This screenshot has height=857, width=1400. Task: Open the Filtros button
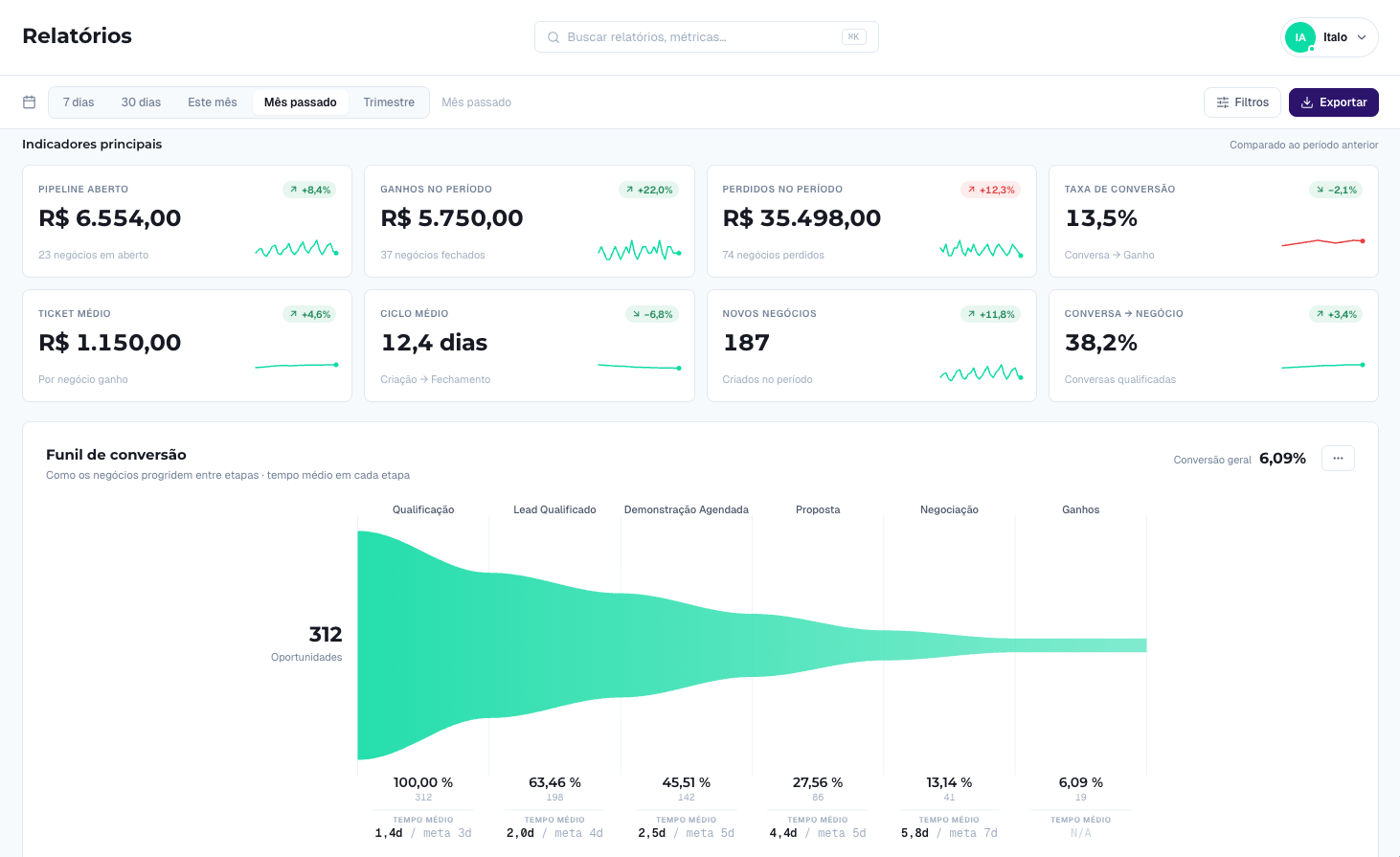(x=1242, y=102)
